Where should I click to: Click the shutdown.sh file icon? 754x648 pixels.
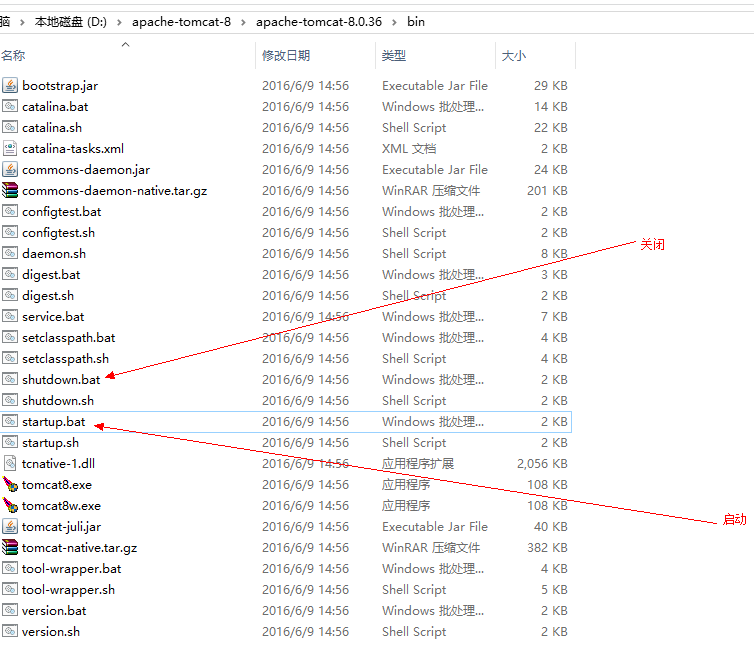(x=10, y=400)
